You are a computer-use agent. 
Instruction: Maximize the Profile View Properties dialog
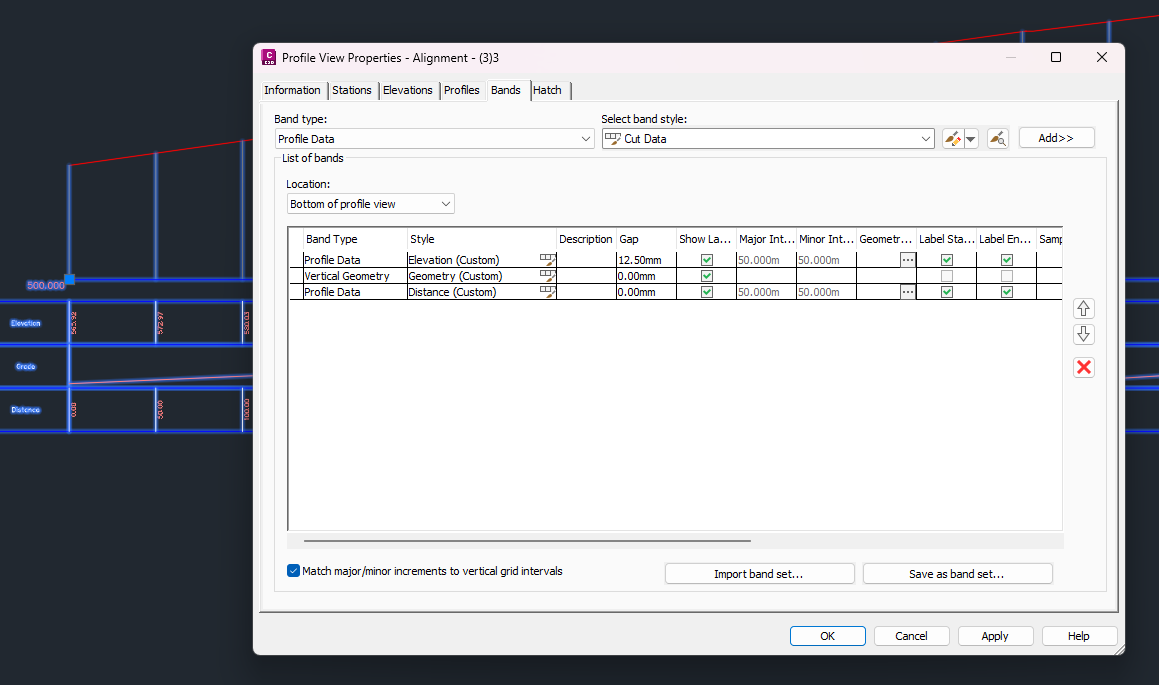point(1056,57)
